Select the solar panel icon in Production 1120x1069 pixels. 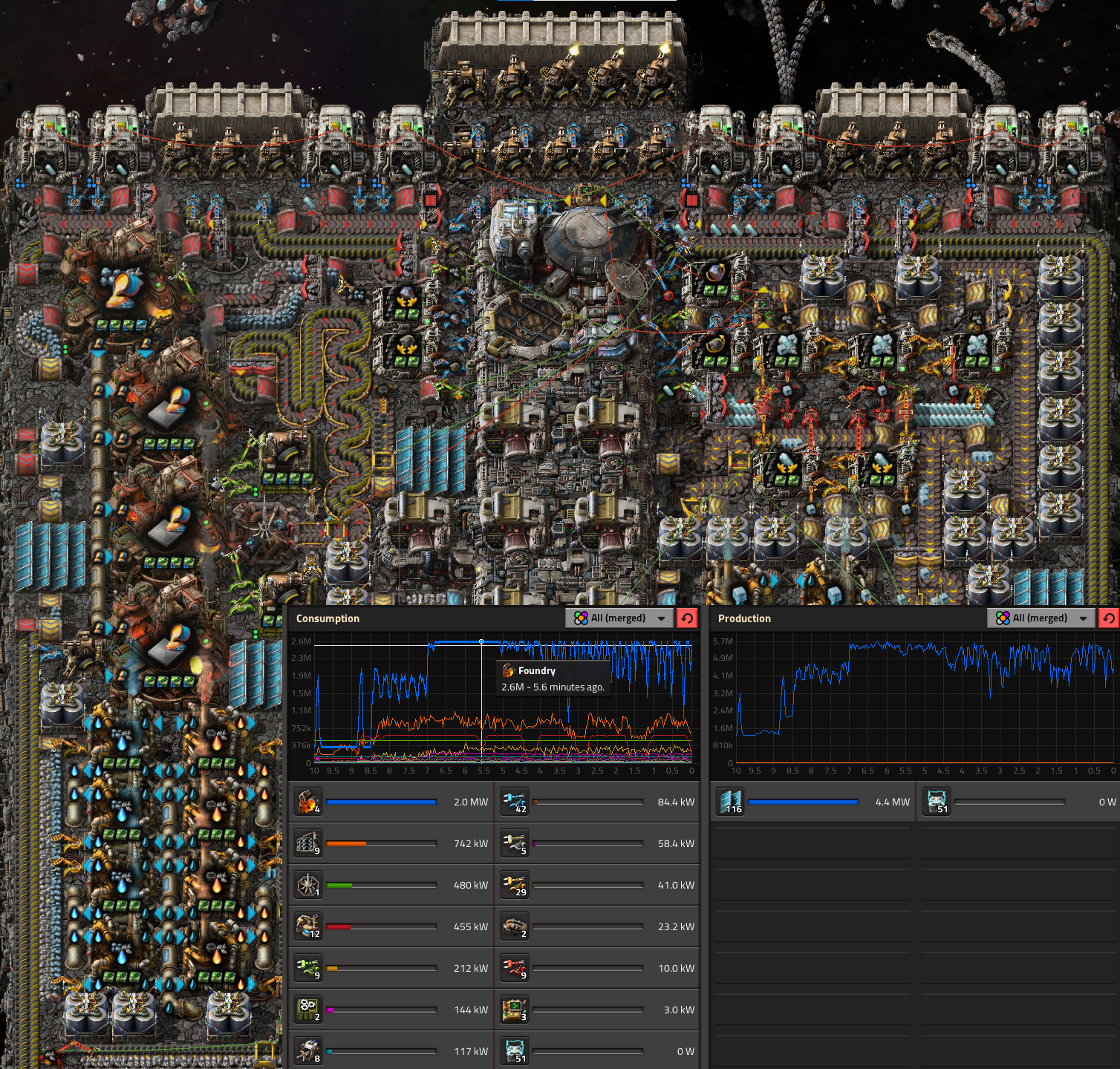tap(730, 802)
